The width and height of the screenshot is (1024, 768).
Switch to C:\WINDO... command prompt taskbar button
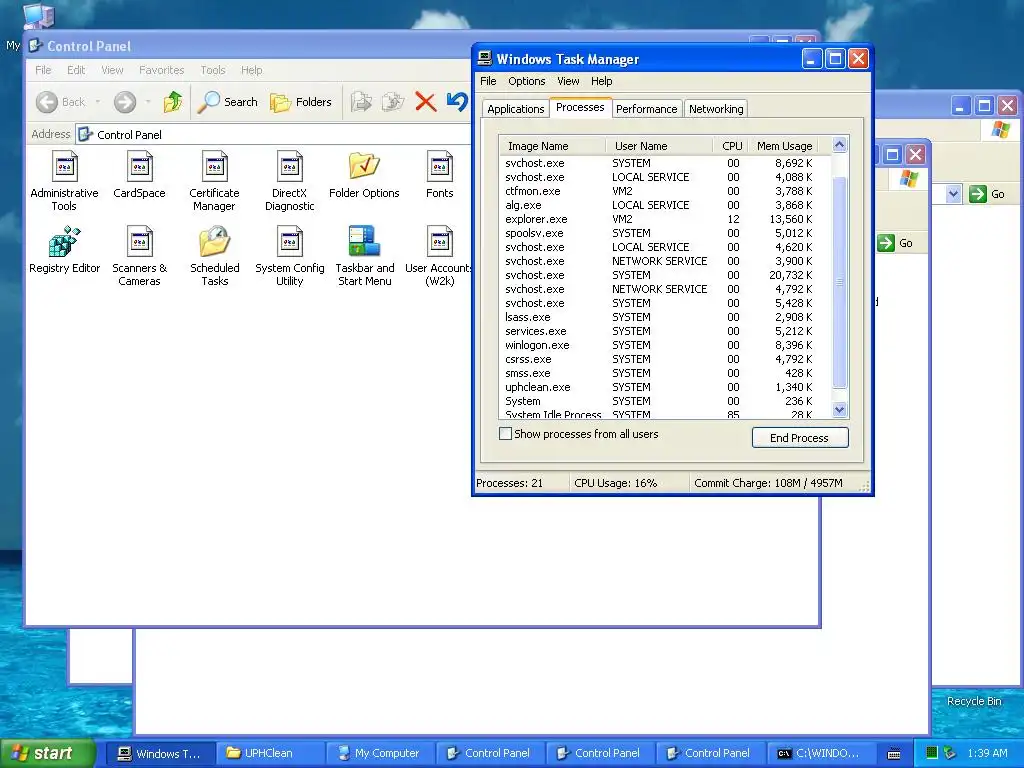[x=820, y=753]
